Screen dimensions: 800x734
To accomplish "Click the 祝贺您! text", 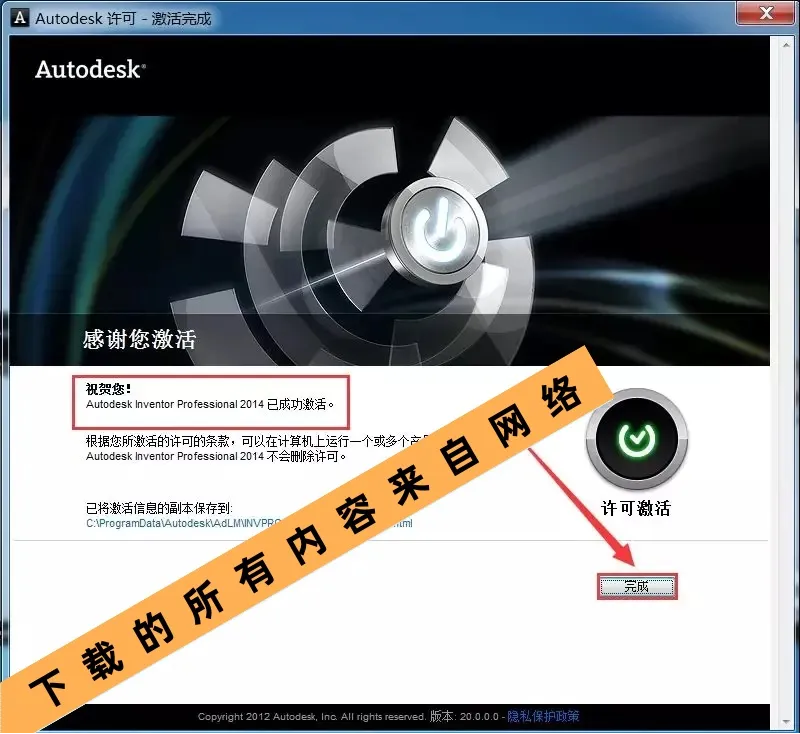I will (108, 389).
